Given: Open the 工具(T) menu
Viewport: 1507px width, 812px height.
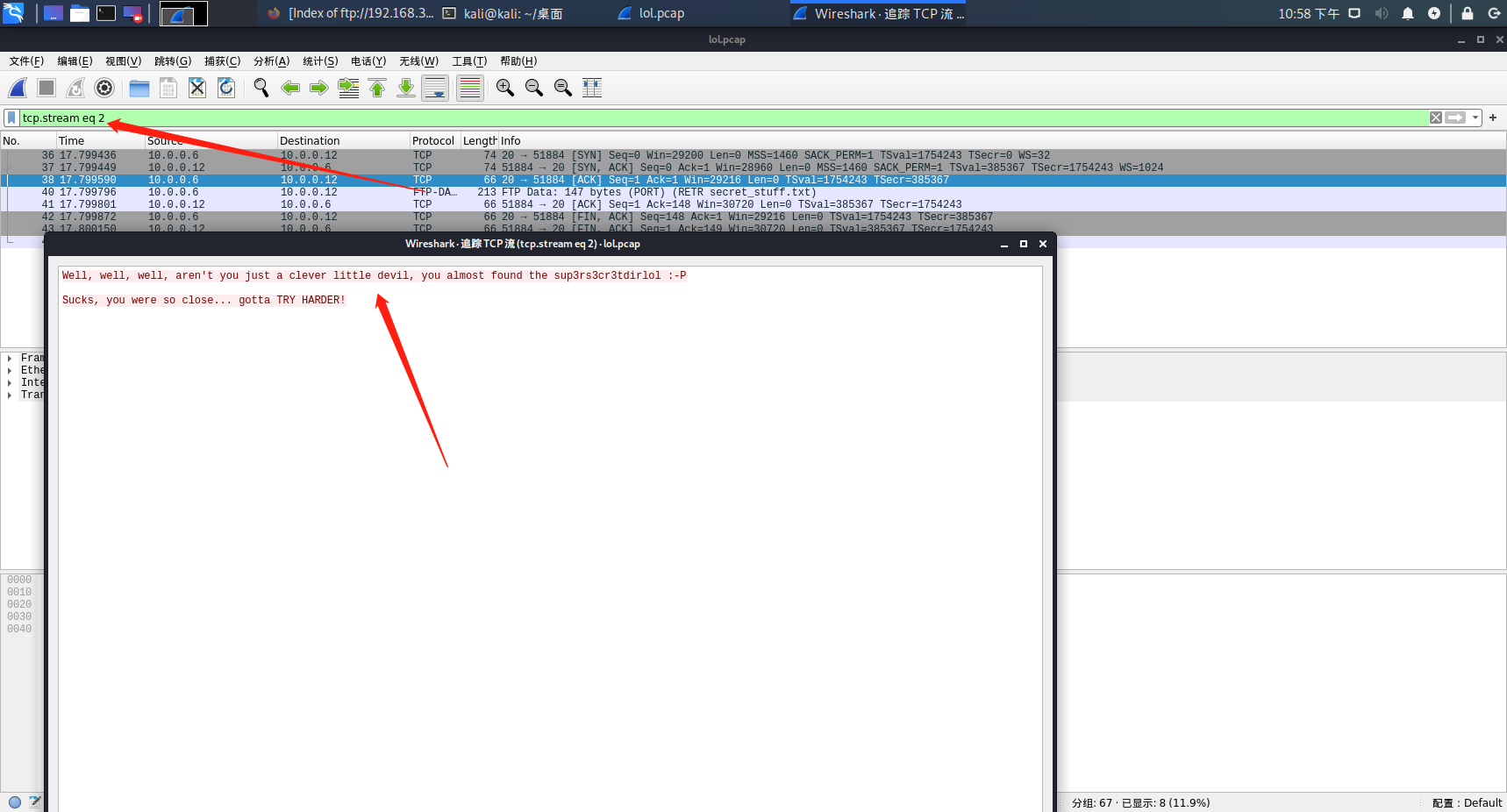Looking at the screenshot, I should click(x=469, y=61).
